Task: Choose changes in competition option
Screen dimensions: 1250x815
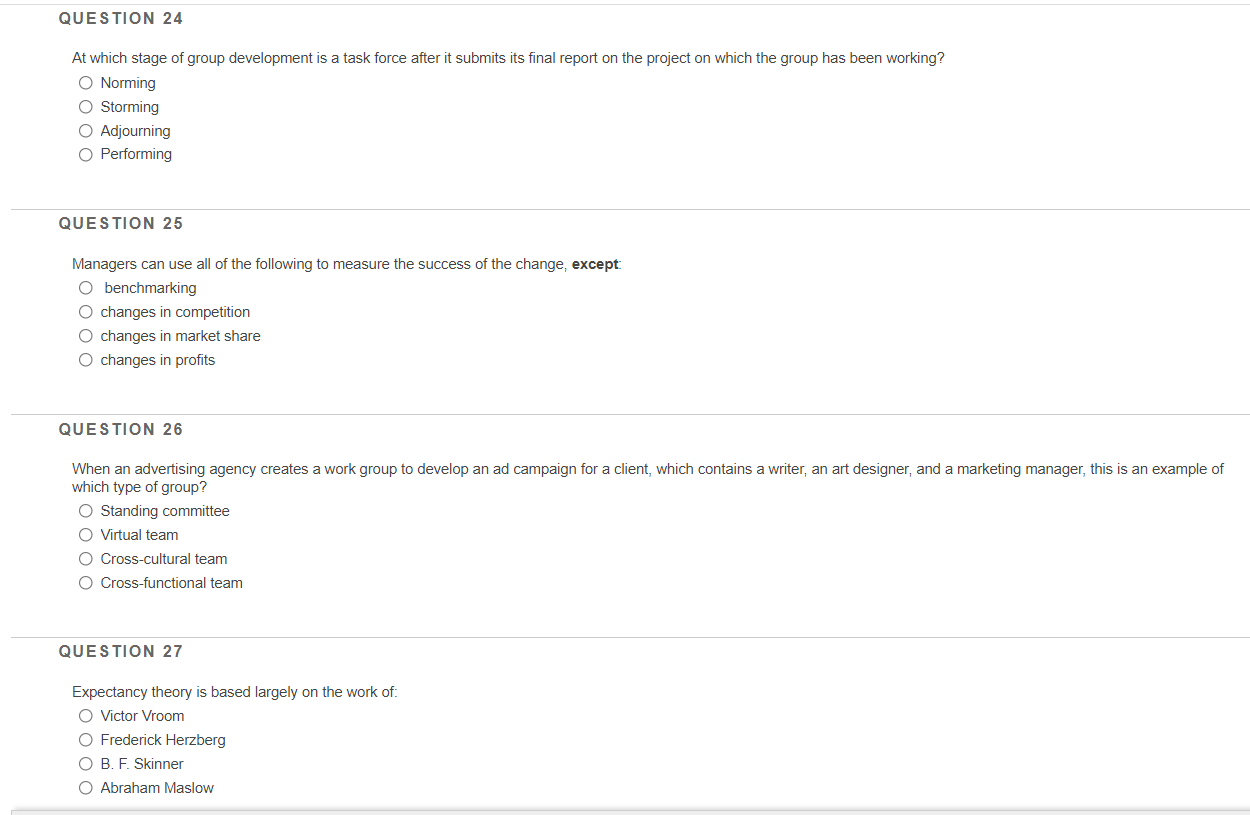Action: click(x=85, y=311)
